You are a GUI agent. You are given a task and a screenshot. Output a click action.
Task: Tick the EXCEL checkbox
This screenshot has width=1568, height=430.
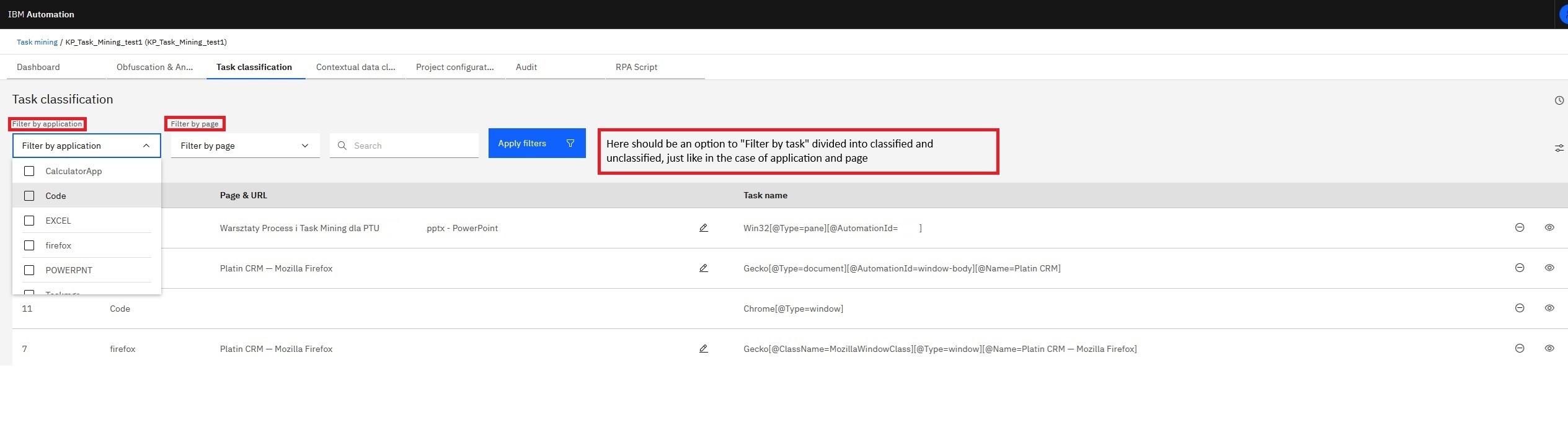pyautogui.click(x=29, y=221)
